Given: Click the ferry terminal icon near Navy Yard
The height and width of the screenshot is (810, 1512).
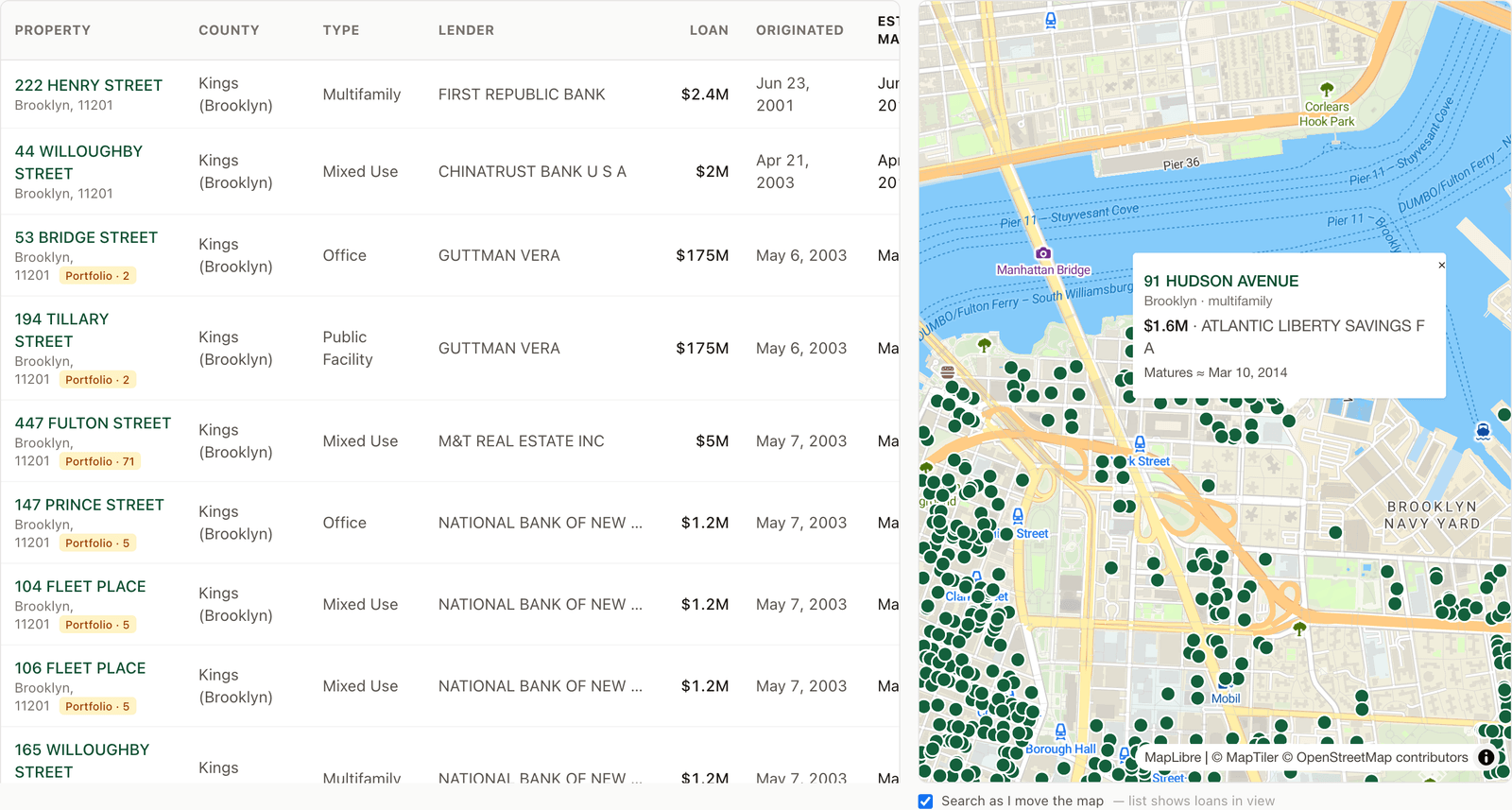Looking at the screenshot, I should (1483, 431).
